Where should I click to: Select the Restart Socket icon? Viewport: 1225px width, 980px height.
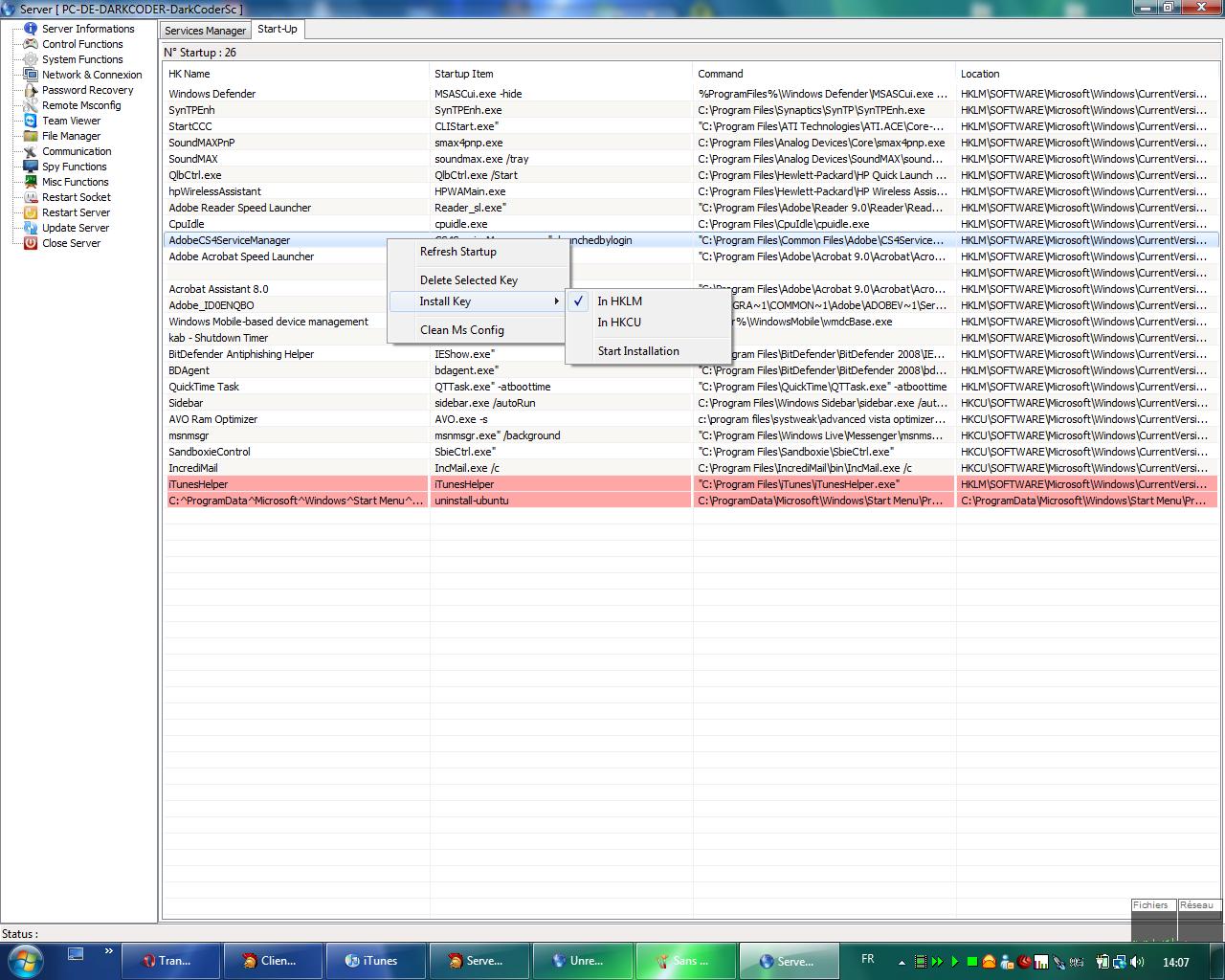[31, 197]
